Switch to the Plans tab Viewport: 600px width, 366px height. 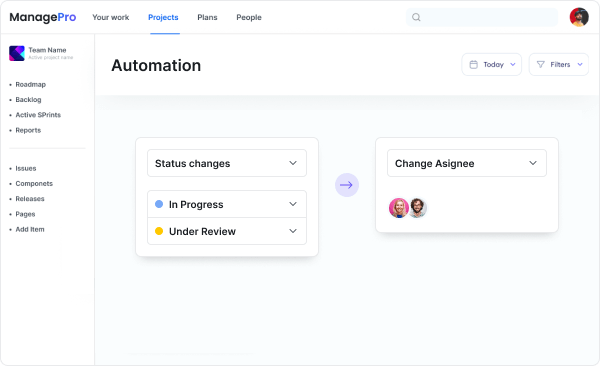point(207,17)
